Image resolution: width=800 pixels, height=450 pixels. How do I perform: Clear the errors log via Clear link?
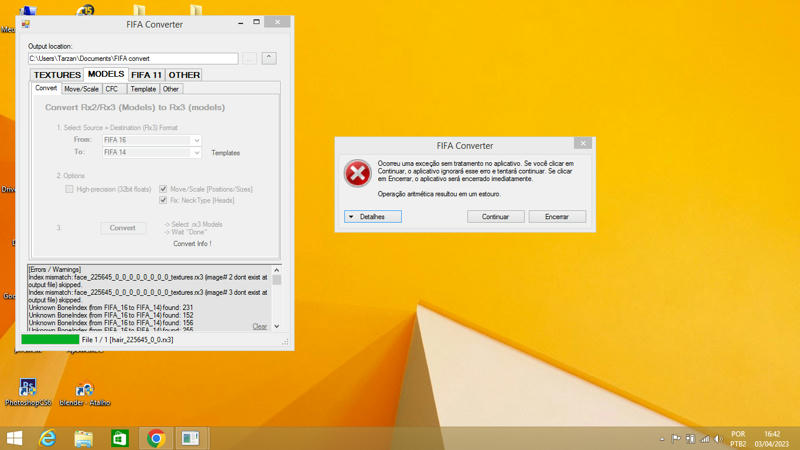click(260, 326)
